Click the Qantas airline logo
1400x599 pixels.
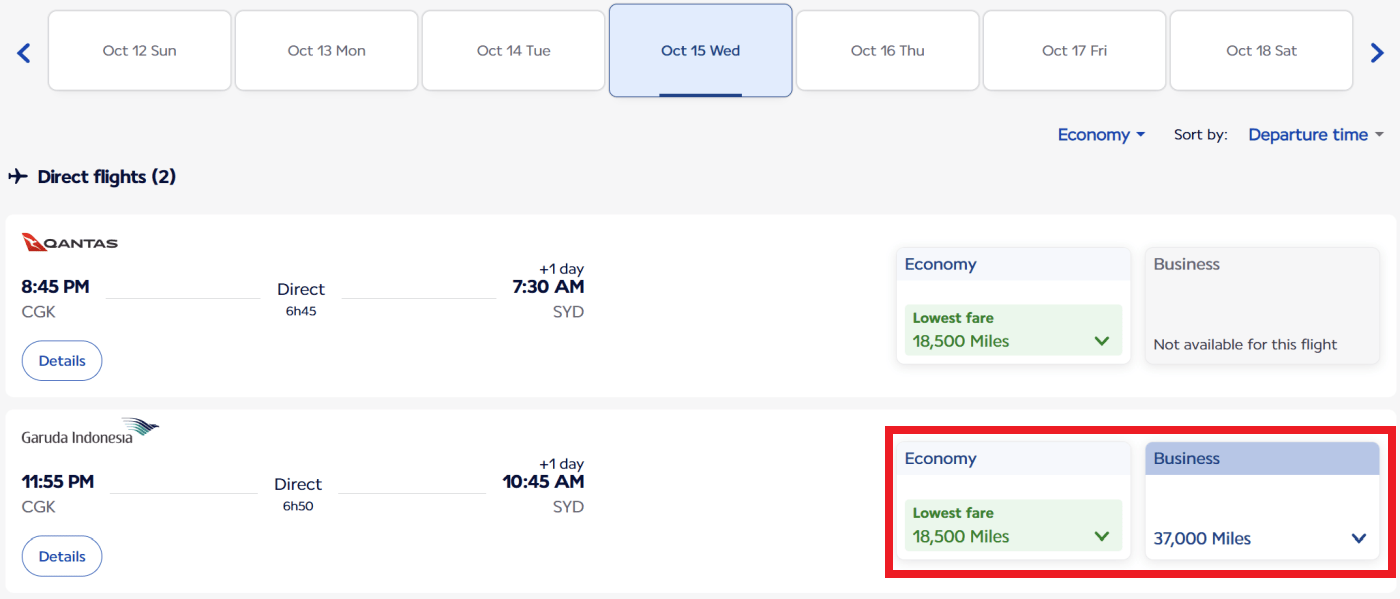70,242
